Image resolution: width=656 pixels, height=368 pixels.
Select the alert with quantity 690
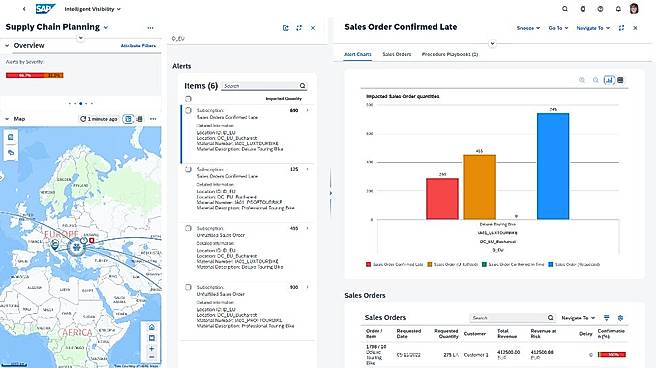[x=188, y=110]
